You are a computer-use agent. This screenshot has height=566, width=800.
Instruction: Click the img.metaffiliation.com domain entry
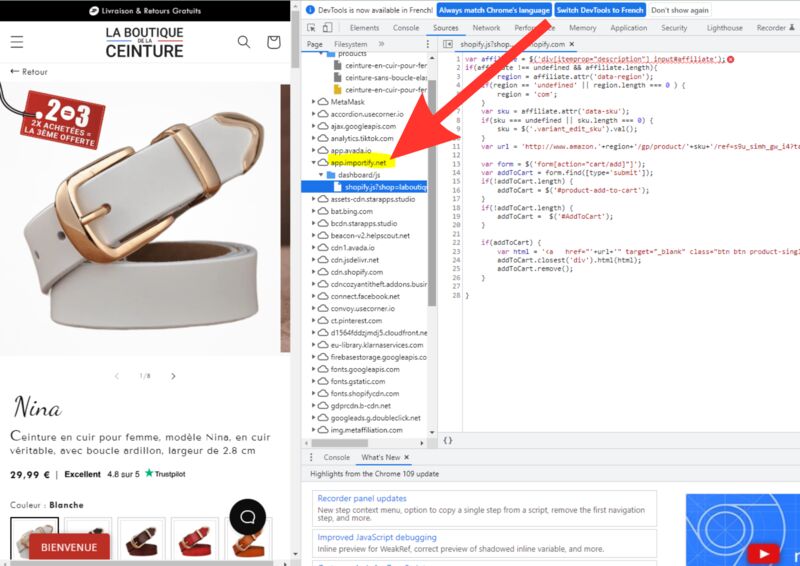tap(366, 430)
